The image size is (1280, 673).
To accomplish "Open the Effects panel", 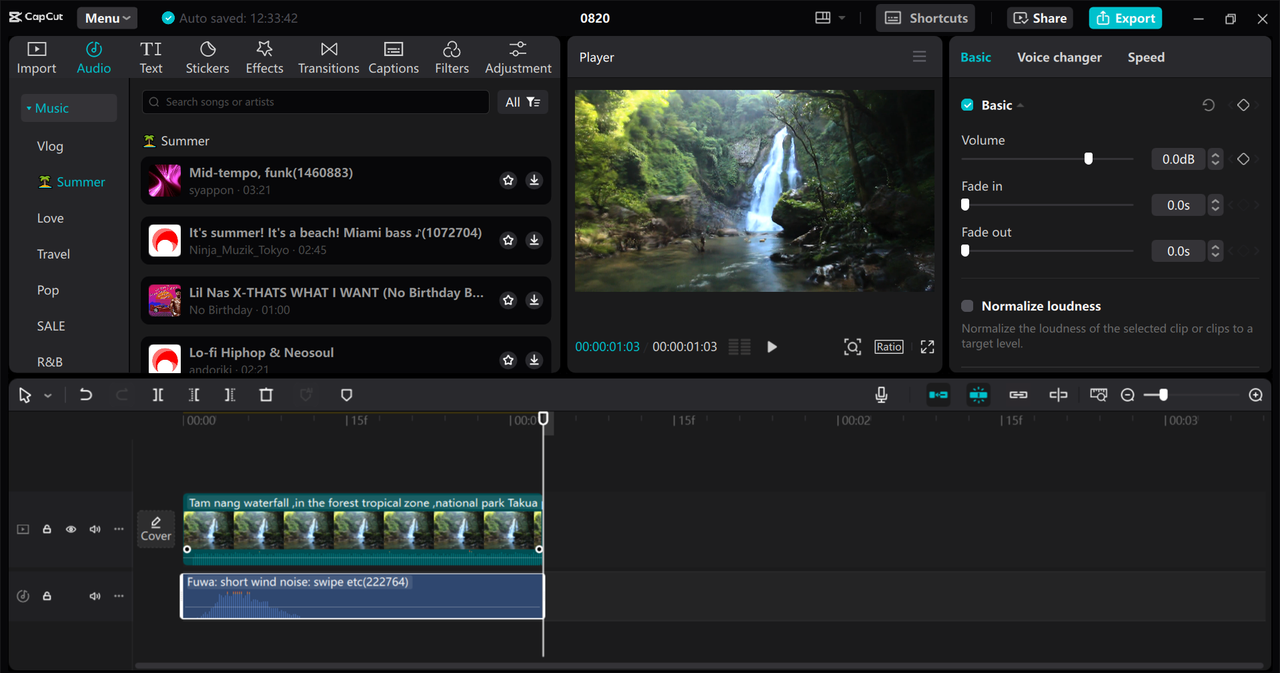I will (264, 58).
